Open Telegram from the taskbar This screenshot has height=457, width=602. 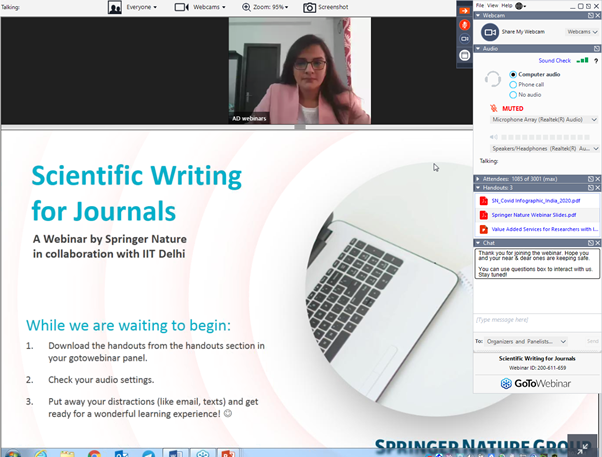149,454
